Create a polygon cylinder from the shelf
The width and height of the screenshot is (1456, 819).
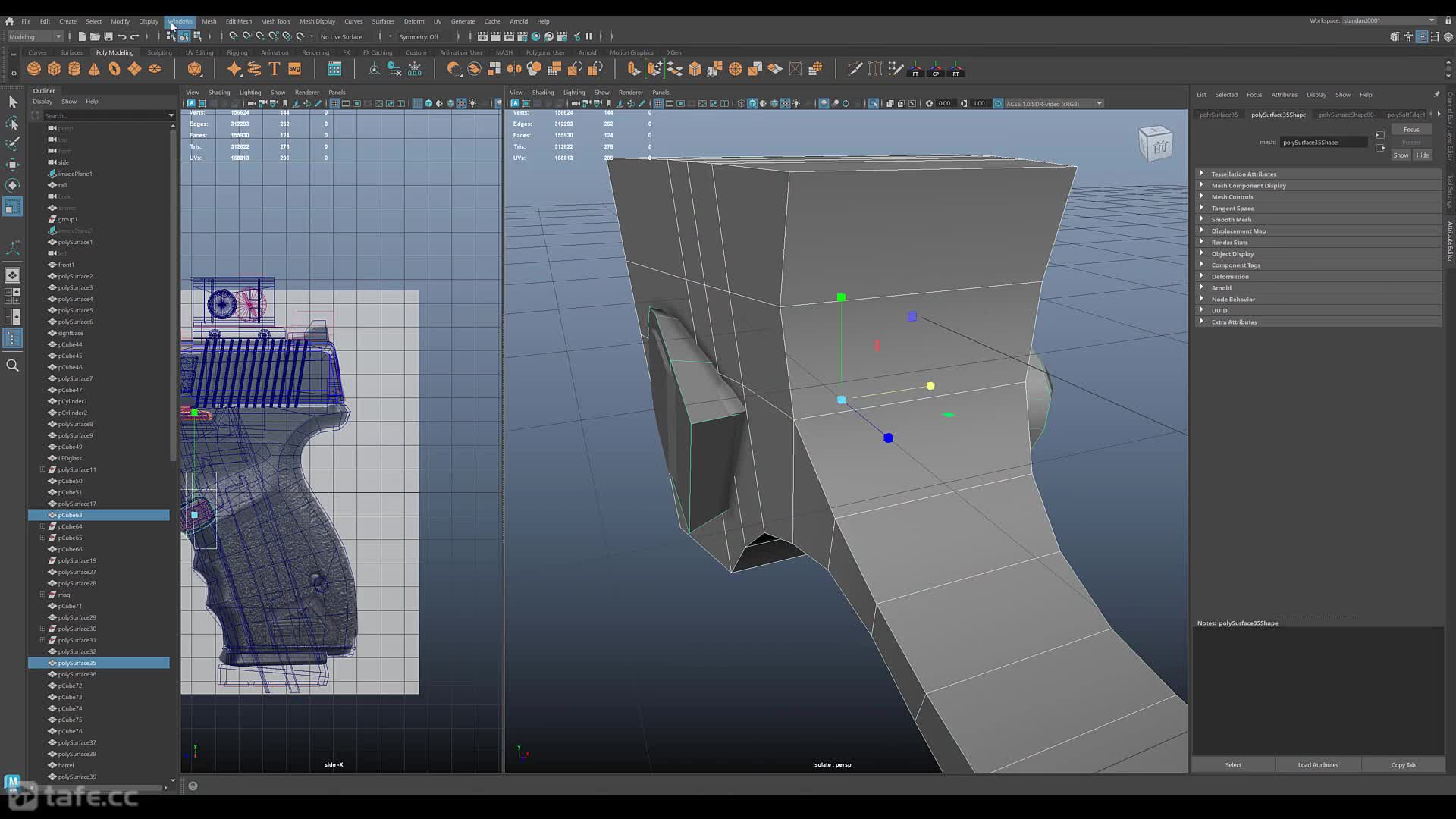[x=74, y=69]
